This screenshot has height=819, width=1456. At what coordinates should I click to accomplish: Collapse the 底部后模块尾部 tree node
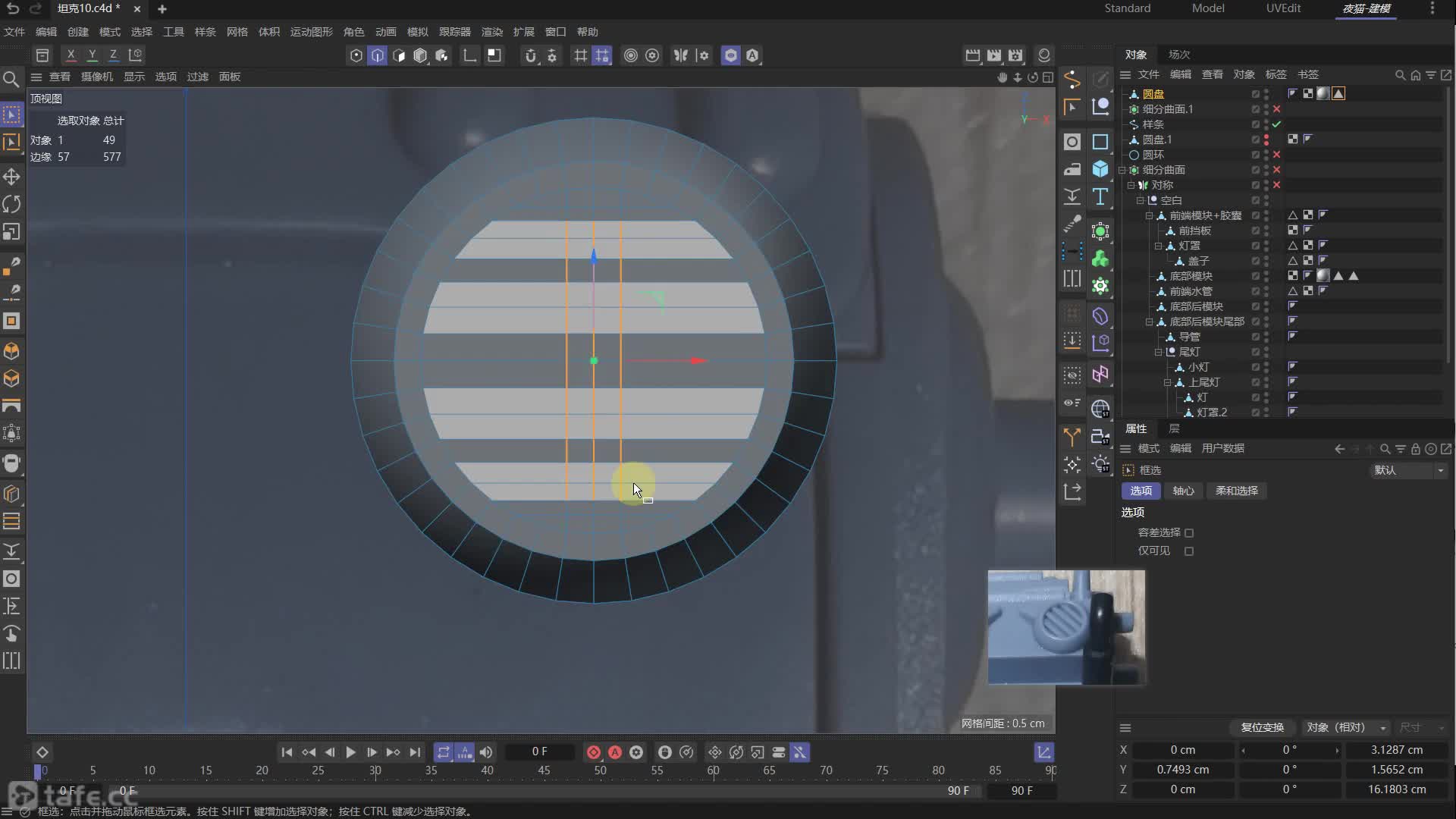point(1149,322)
